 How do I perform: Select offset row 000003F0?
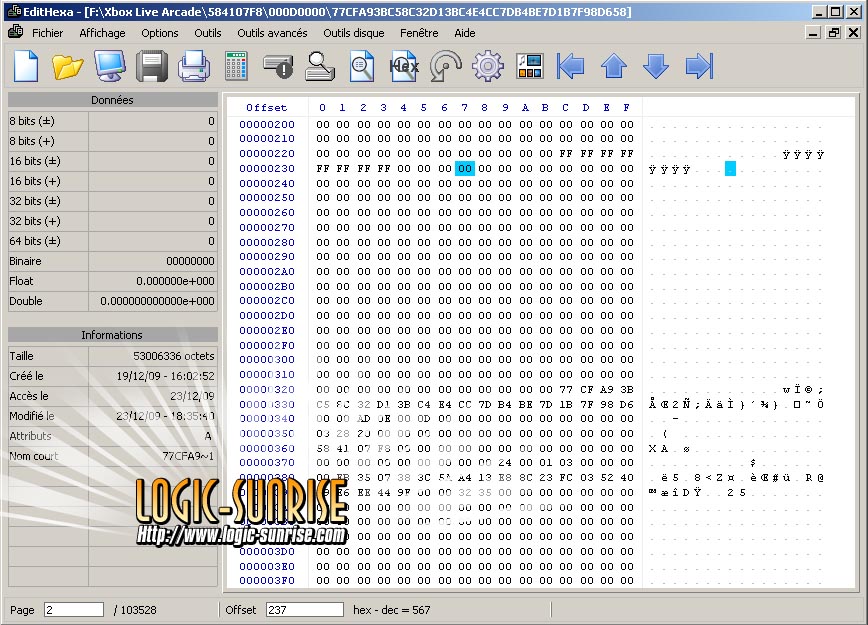267,581
